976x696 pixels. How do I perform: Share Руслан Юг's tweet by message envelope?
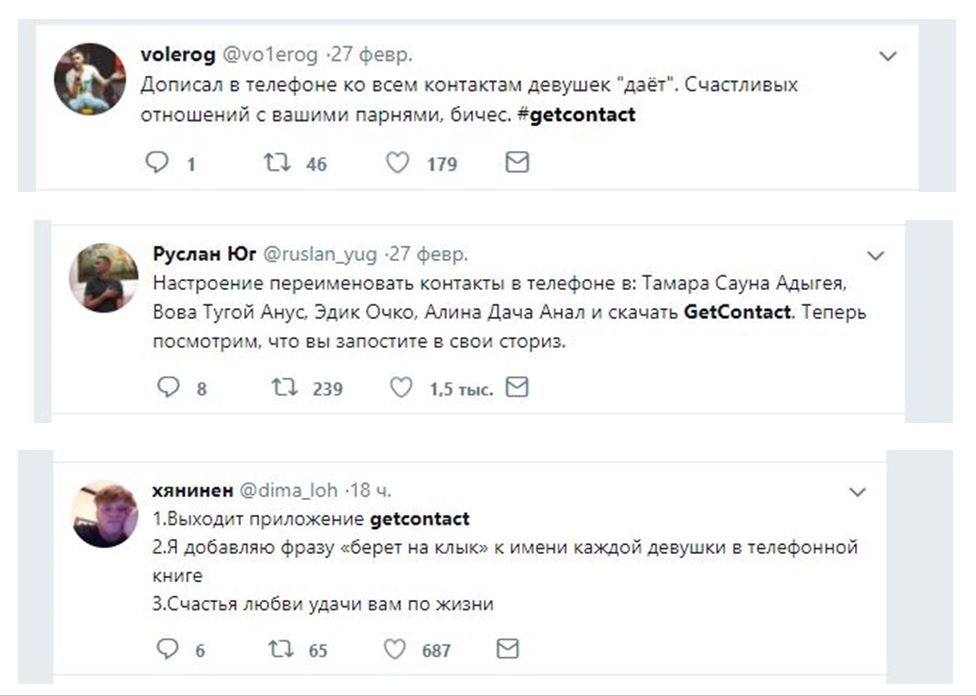click(516, 387)
